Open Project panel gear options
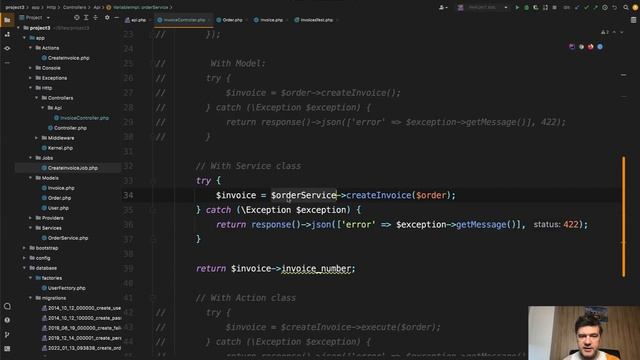This screenshot has height=360, width=640. (x=107, y=18)
